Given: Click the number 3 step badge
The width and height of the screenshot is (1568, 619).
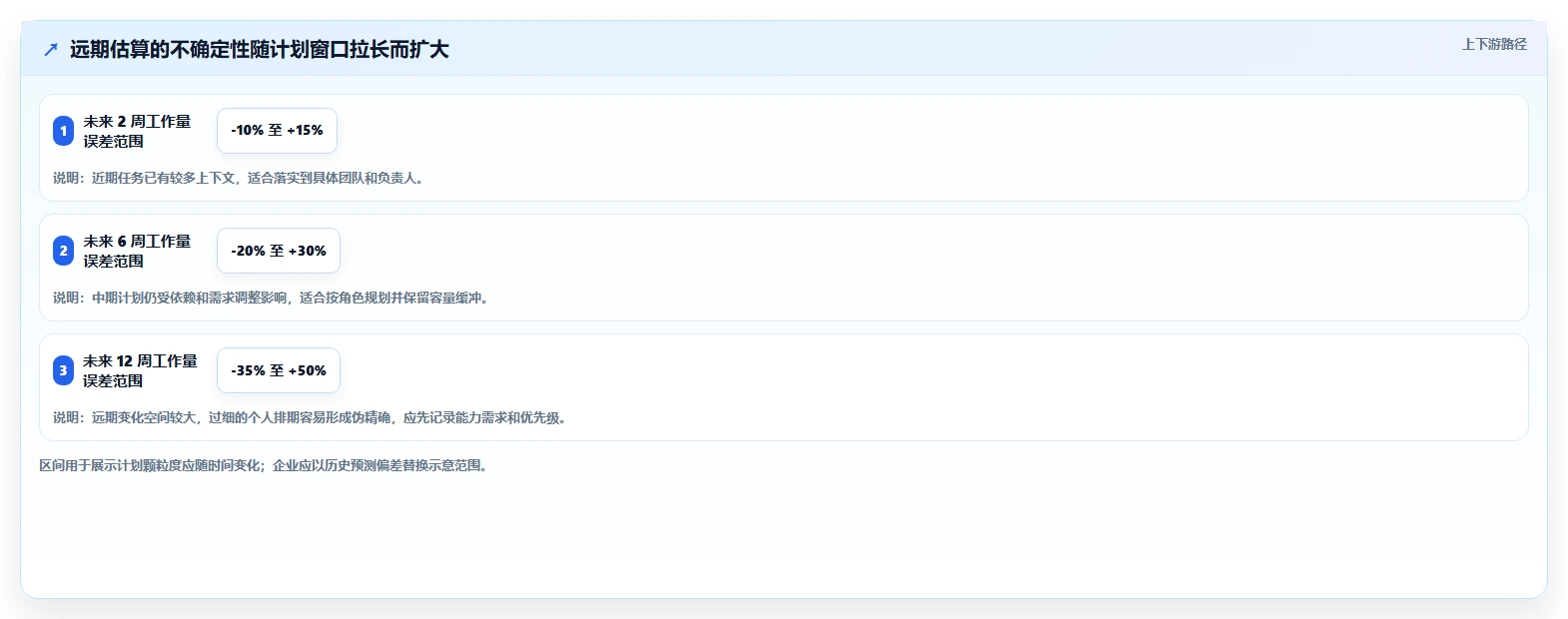Looking at the screenshot, I should 63,370.
